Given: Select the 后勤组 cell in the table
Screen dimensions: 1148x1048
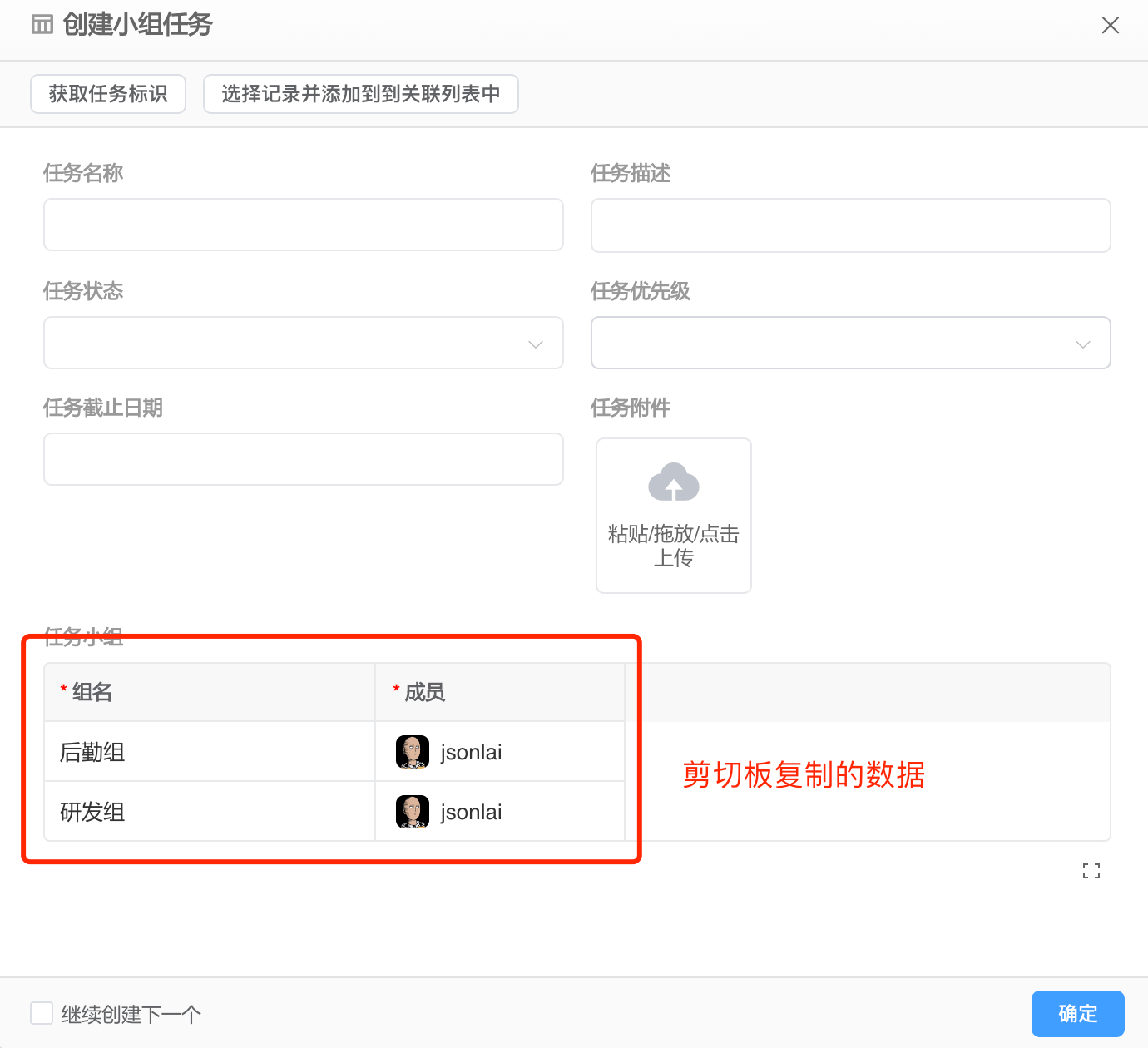Looking at the screenshot, I should (x=208, y=751).
